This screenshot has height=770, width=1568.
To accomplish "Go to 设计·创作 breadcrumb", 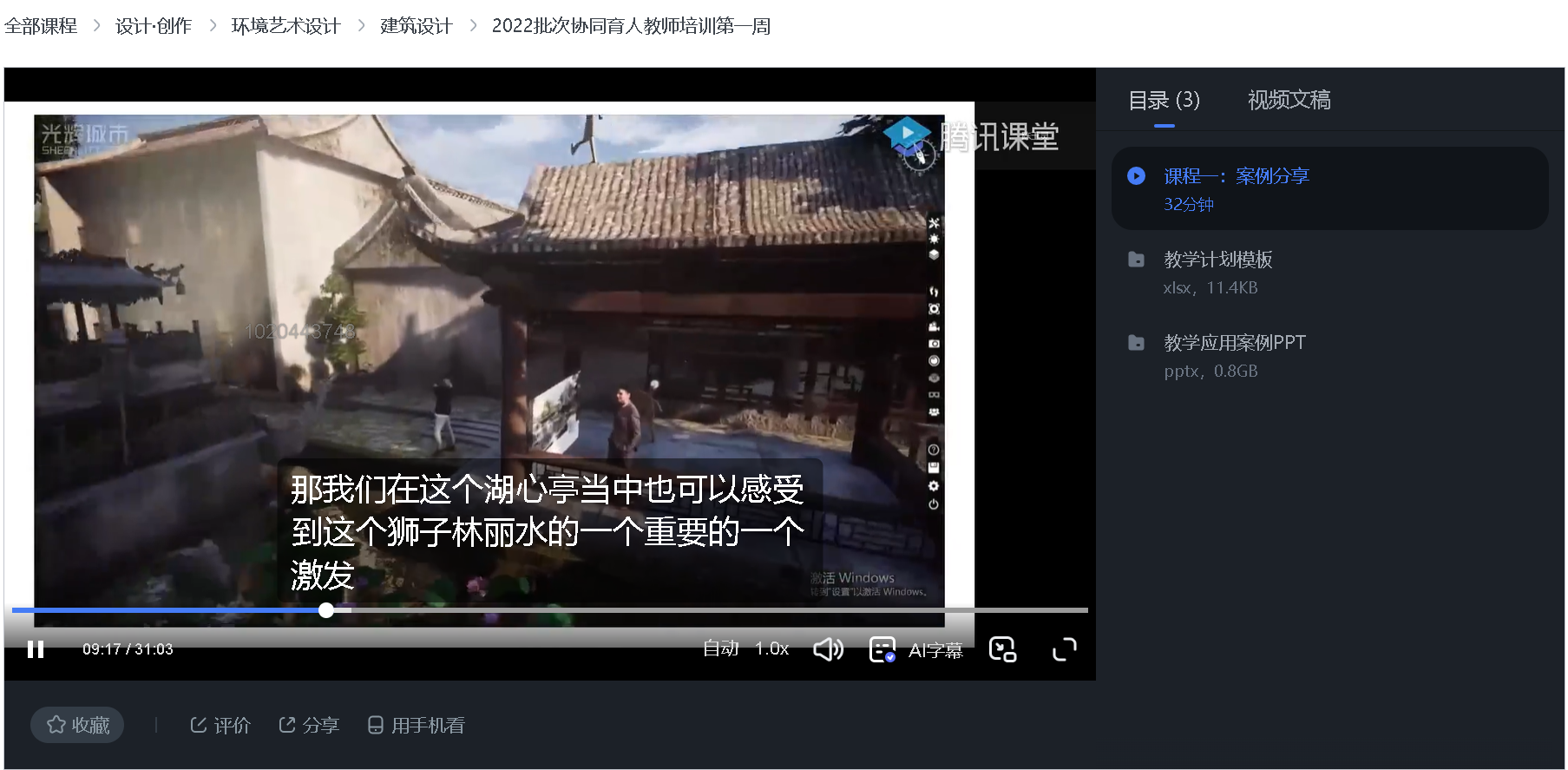I will coord(154,26).
